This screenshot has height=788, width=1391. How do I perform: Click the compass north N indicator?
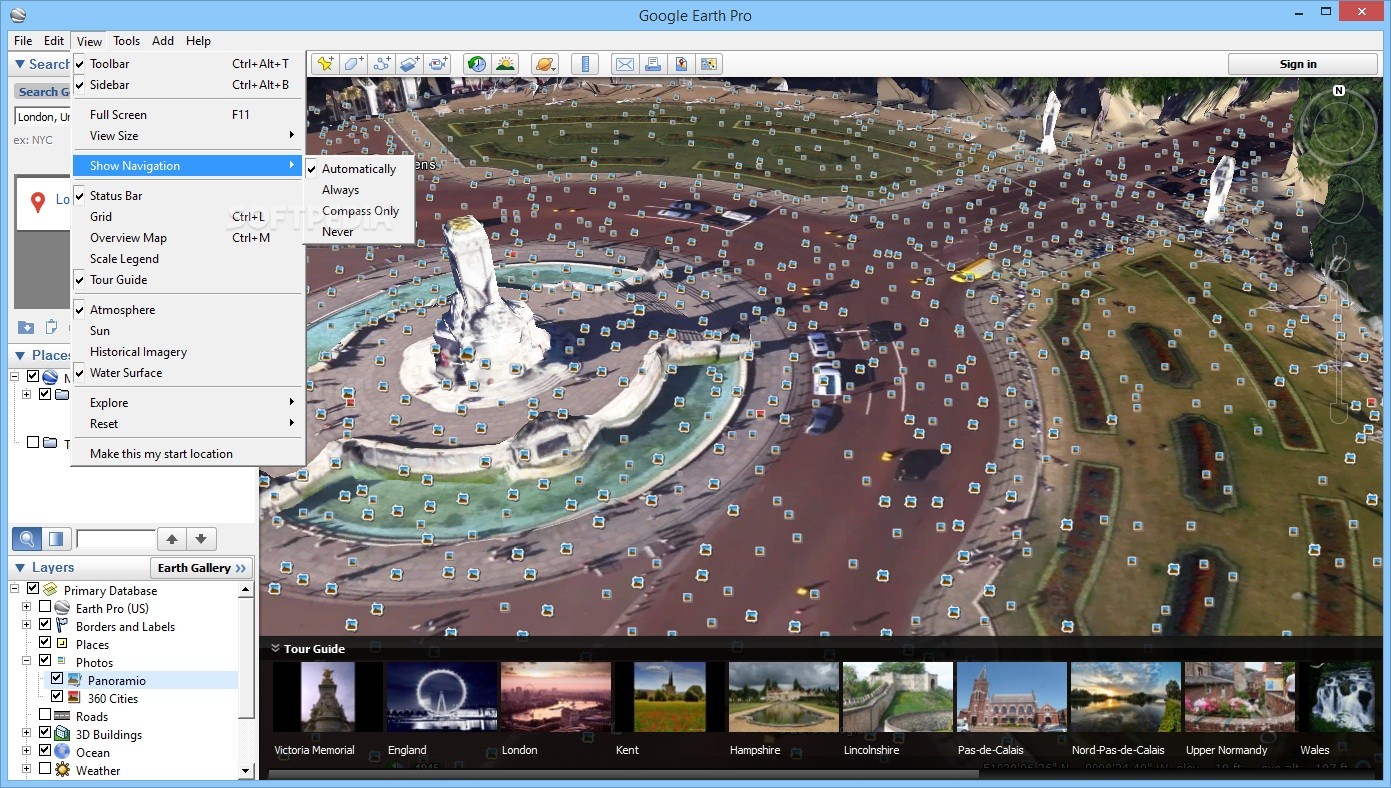1338,90
